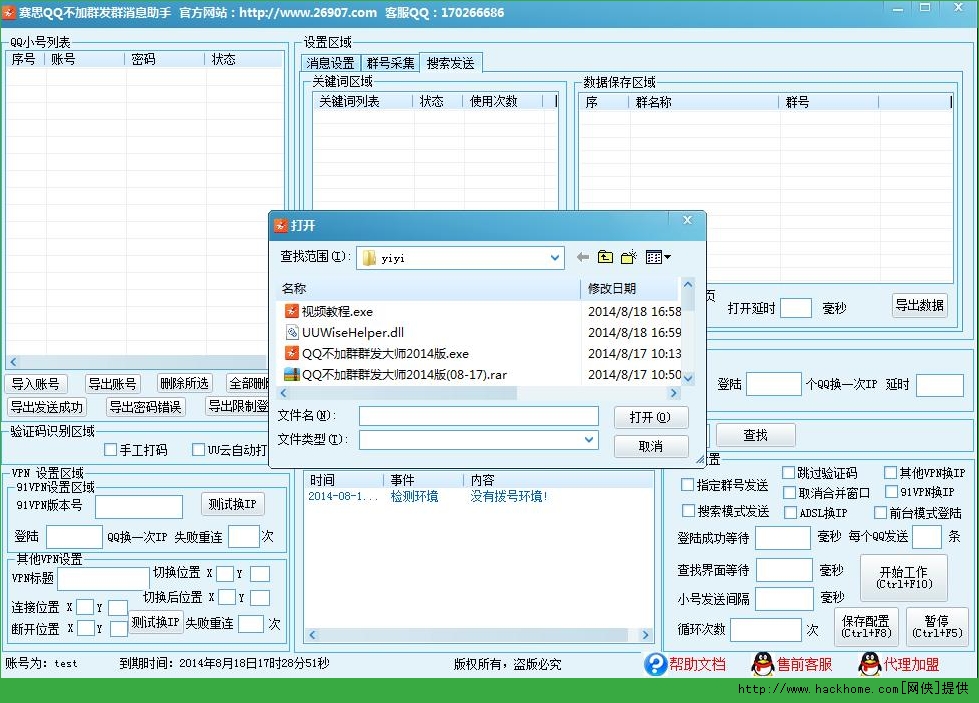979x703 pixels.
Task: Switch to the 消息设置 tab
Action: [x=330, y=62]
